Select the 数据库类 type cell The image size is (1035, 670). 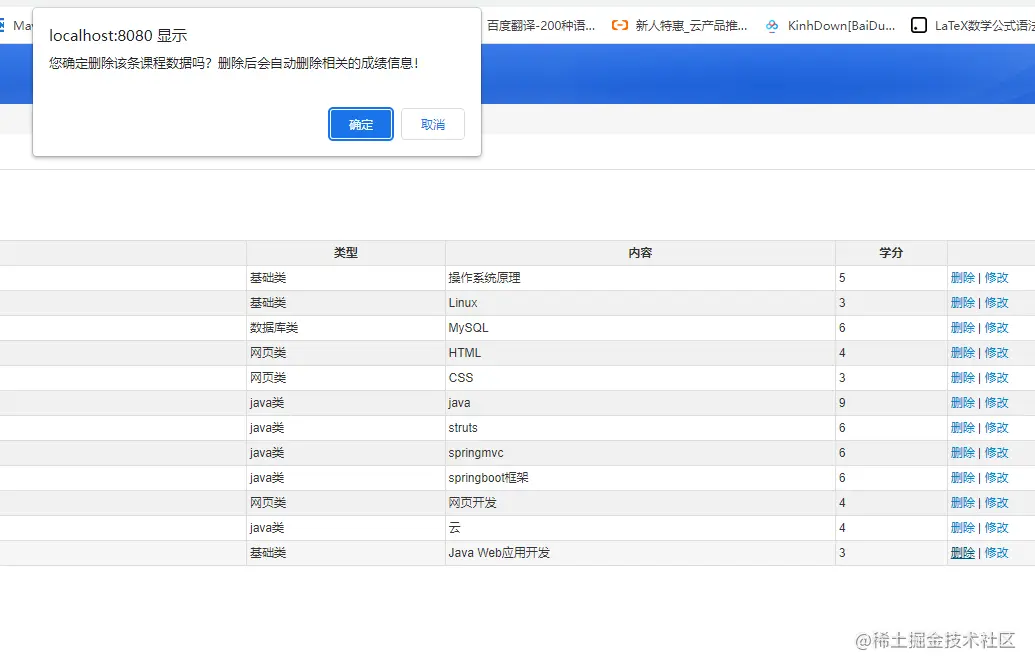pyautogui.click(x=346, y=328)
